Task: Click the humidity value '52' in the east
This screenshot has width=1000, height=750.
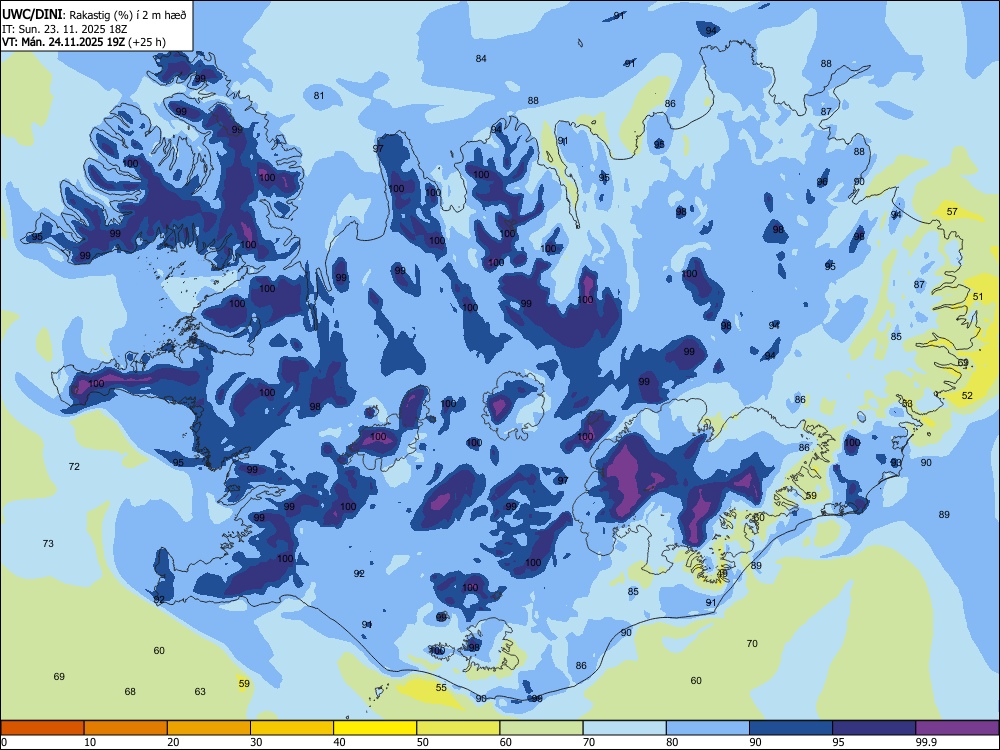Action: pos(967,395)
